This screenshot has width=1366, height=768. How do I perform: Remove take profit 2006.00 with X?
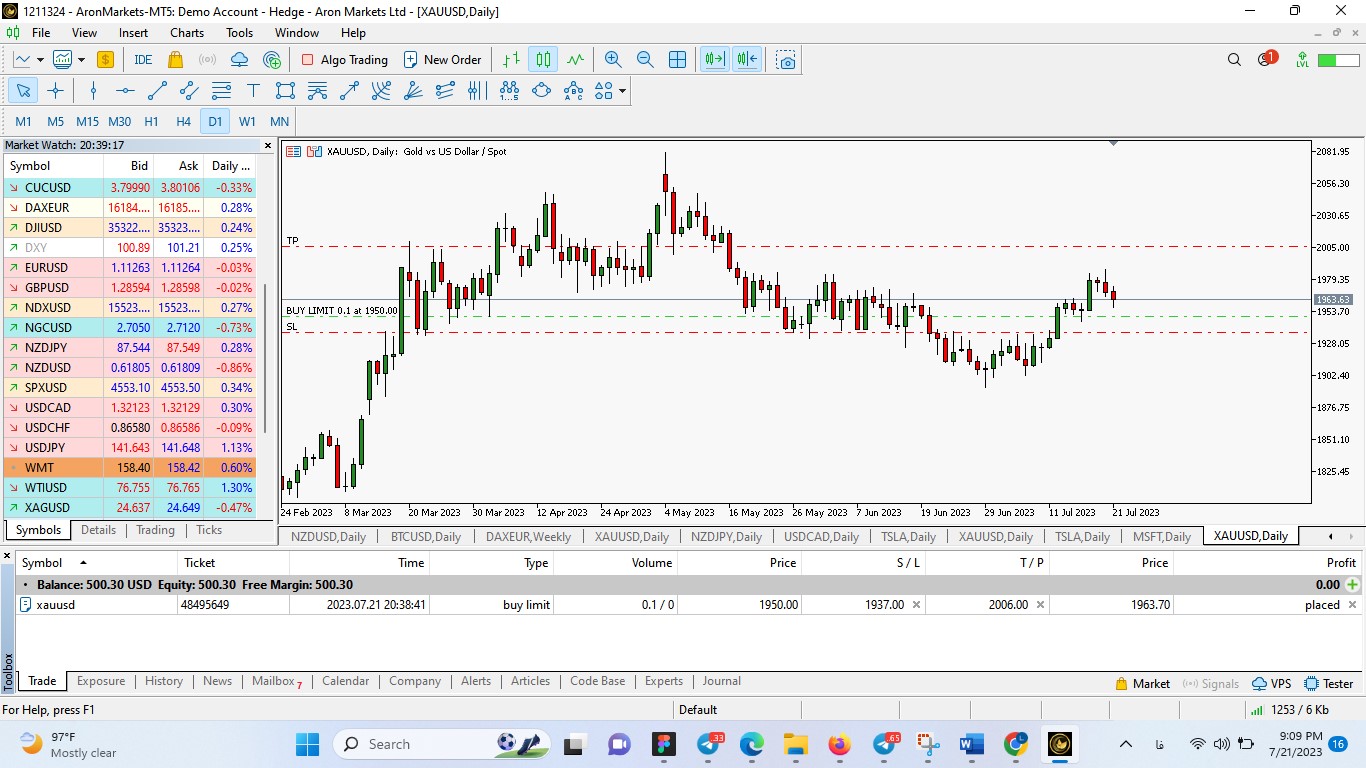coord(1040,605)
